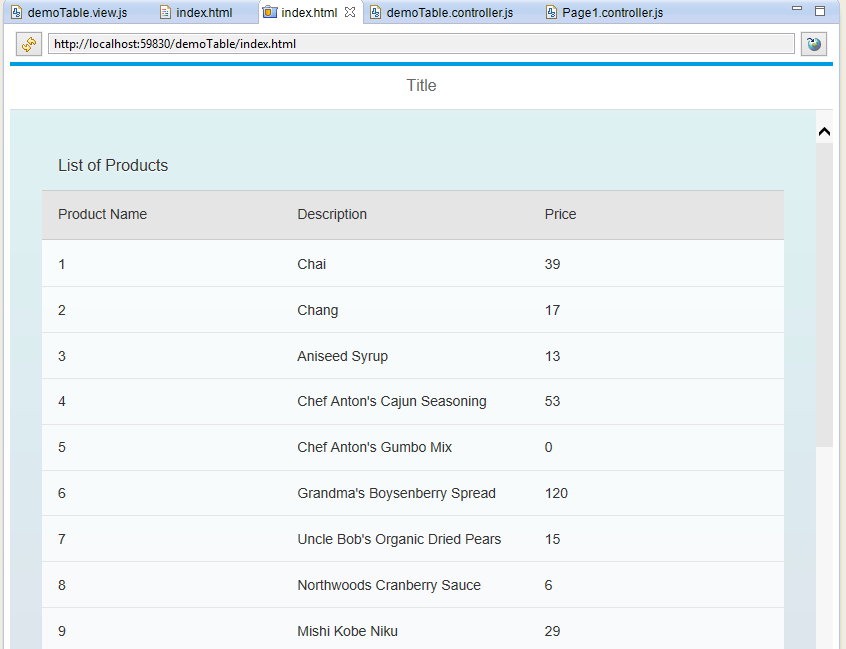Open the demoTable.controller.js editor tab
The image size is (846, 649).
(x=449, y=13)
